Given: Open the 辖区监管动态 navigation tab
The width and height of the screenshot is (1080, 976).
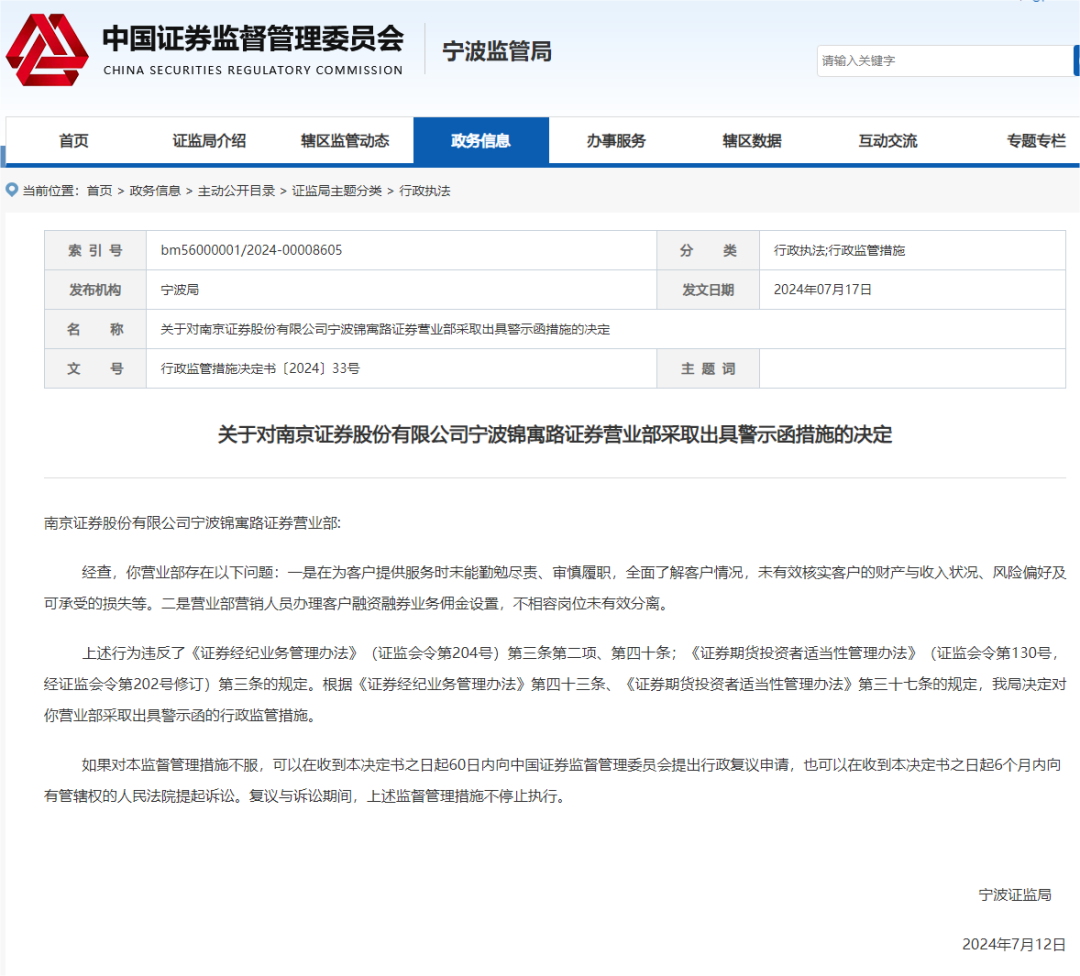Looking at the screenshot, I should point(345,141).
